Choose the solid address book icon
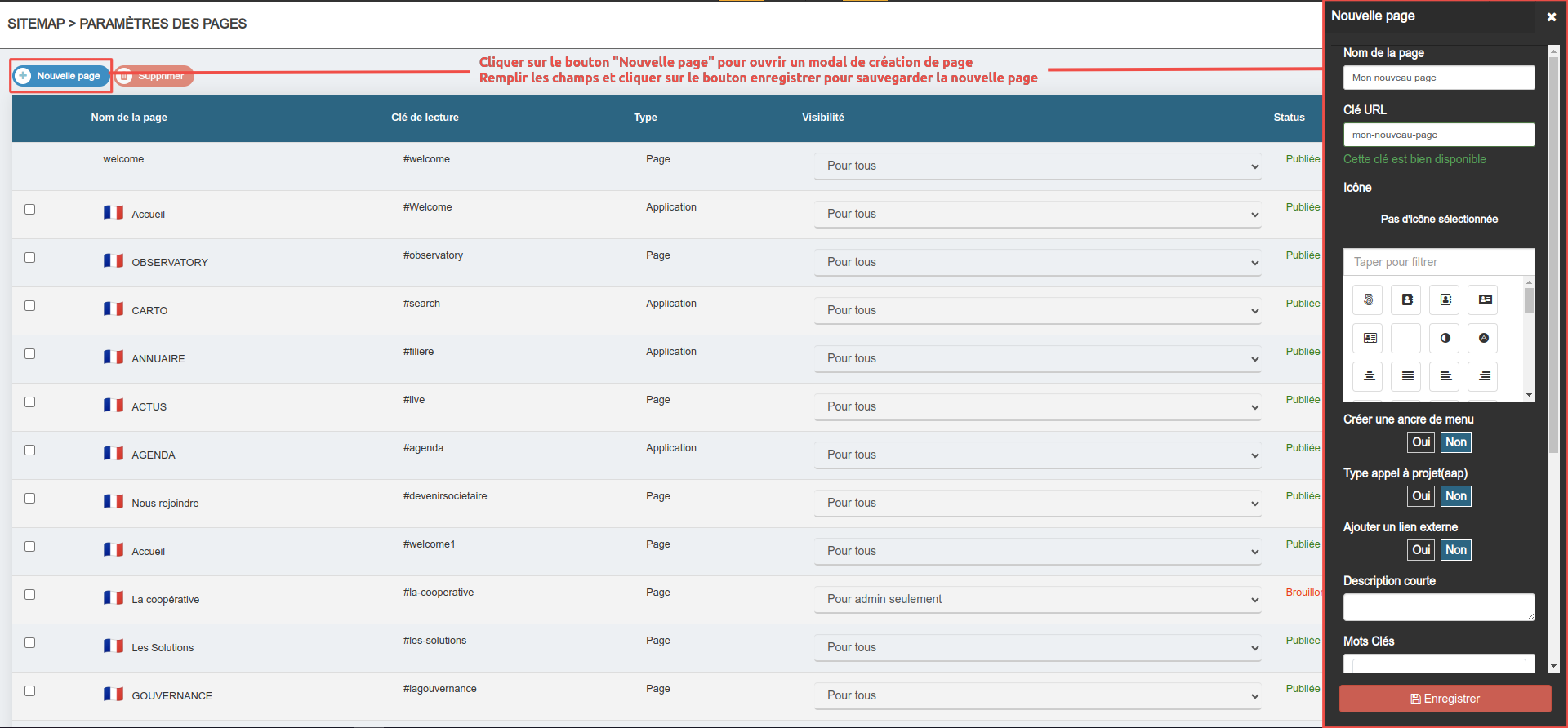Viewport: 1568px width, 728px height. (x=1407, y=300)
